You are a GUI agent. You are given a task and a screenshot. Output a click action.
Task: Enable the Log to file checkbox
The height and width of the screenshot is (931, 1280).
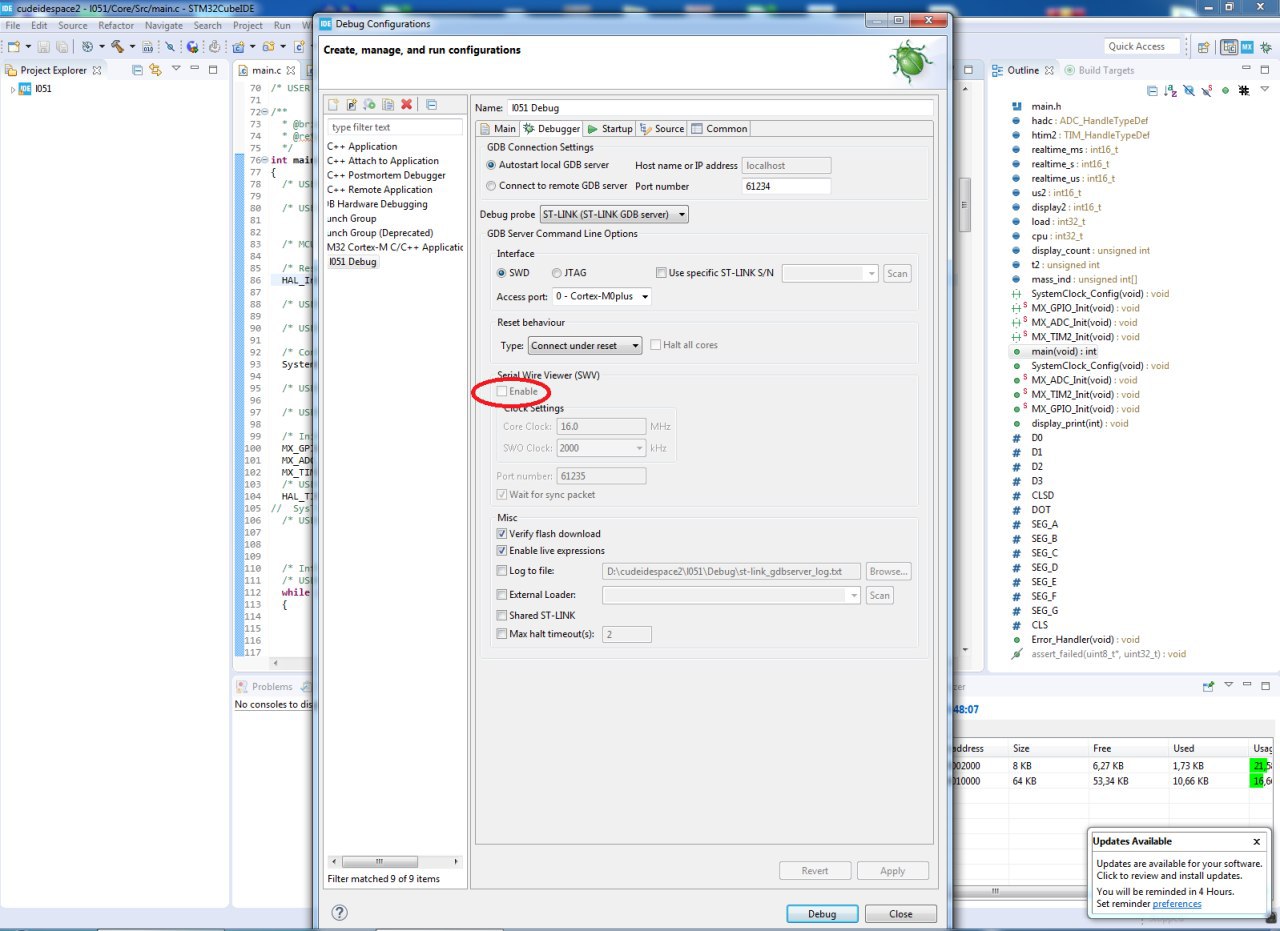pos(502,571)
